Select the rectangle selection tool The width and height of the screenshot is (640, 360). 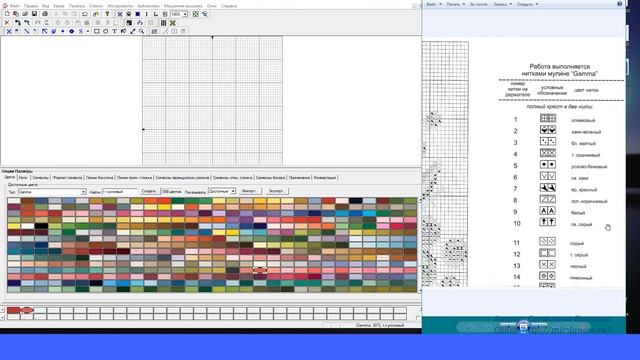(x=97, y=31)
